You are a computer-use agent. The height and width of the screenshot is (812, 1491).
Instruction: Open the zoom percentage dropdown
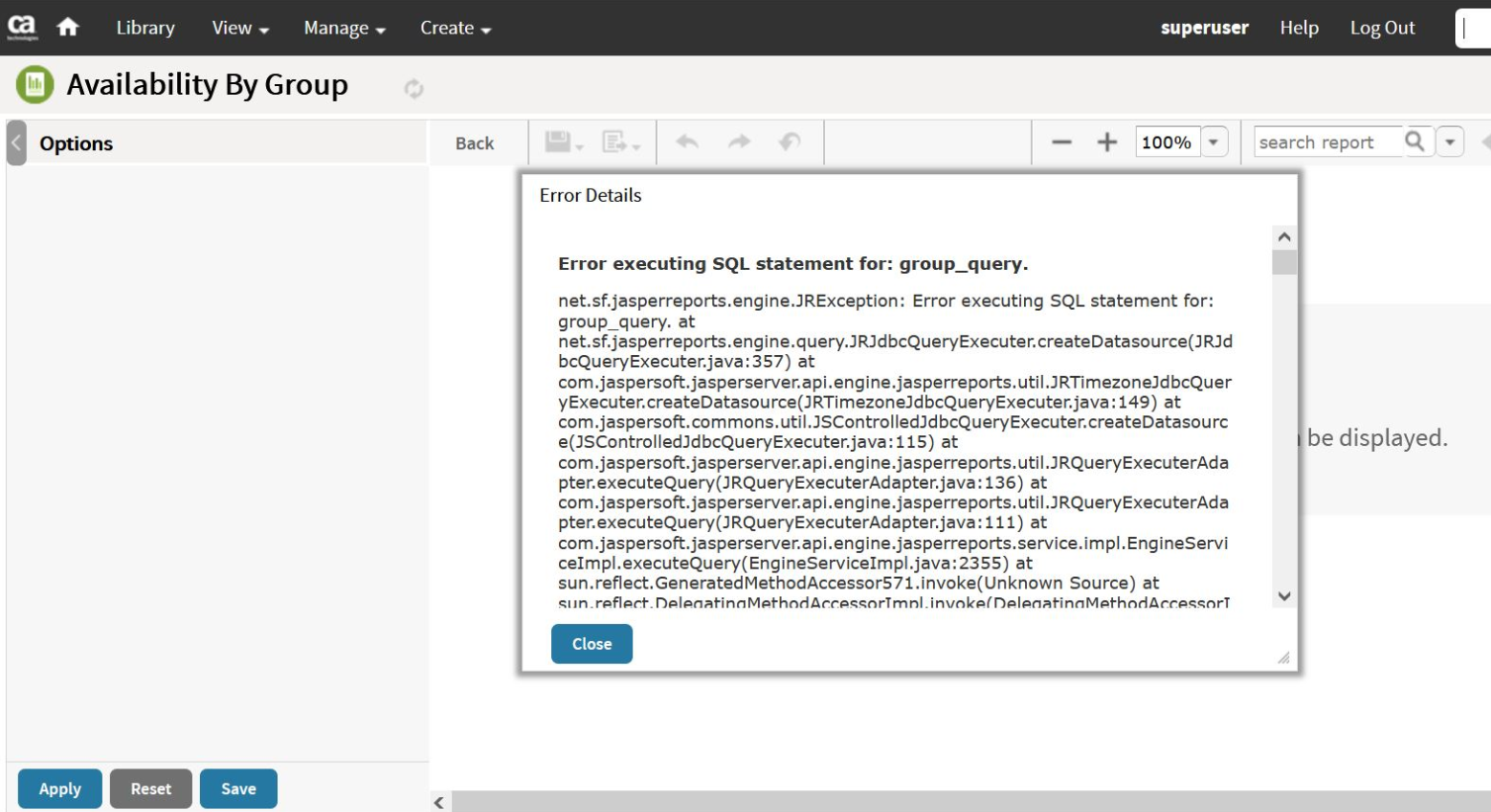(1214, 142)
